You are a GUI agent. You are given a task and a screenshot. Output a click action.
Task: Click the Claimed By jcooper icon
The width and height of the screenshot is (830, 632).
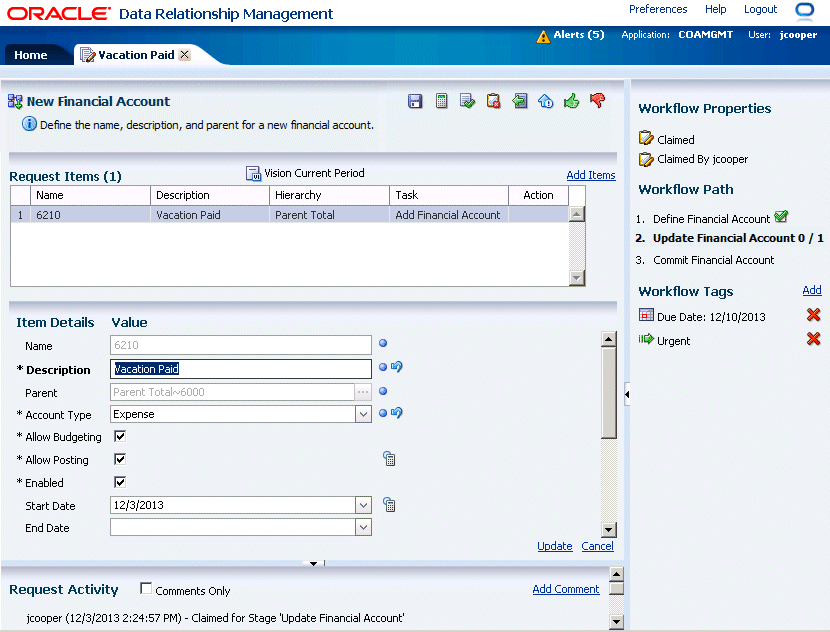pos(646,159)
